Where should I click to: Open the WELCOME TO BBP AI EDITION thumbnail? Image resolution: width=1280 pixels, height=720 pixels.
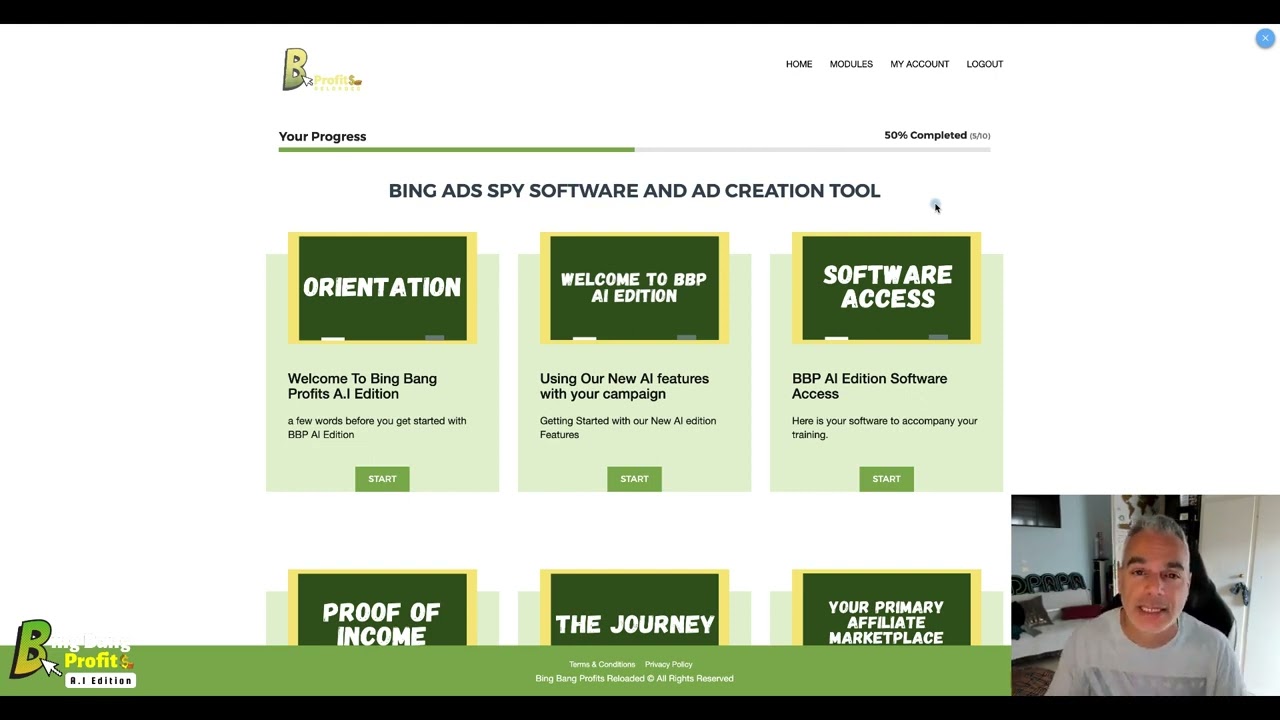click(x=634, y=288)
